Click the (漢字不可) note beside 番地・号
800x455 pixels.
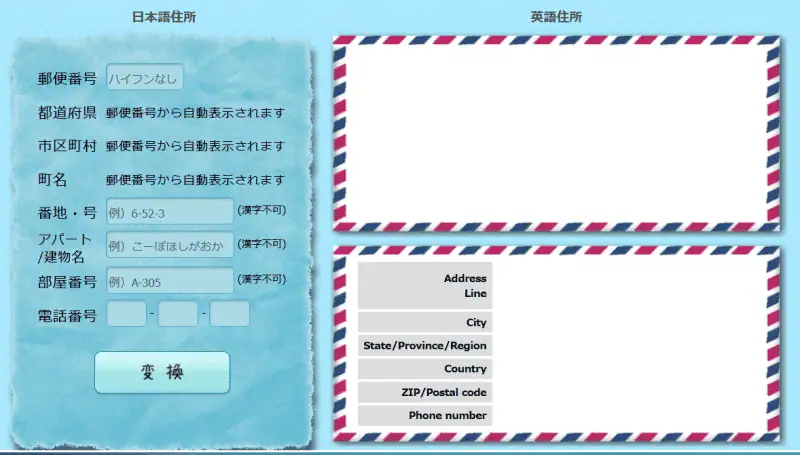point(262,210)
